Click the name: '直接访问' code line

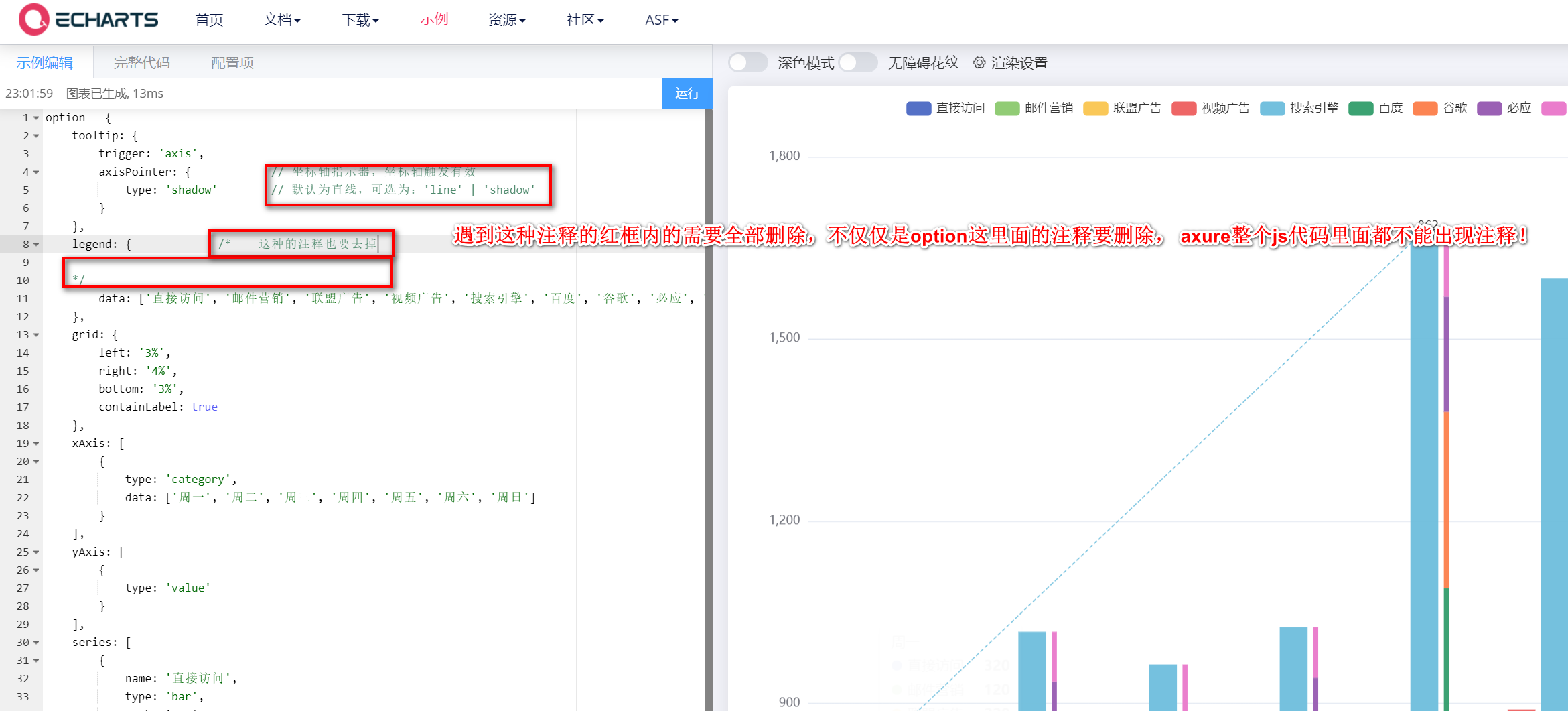(x=181, y=678)
